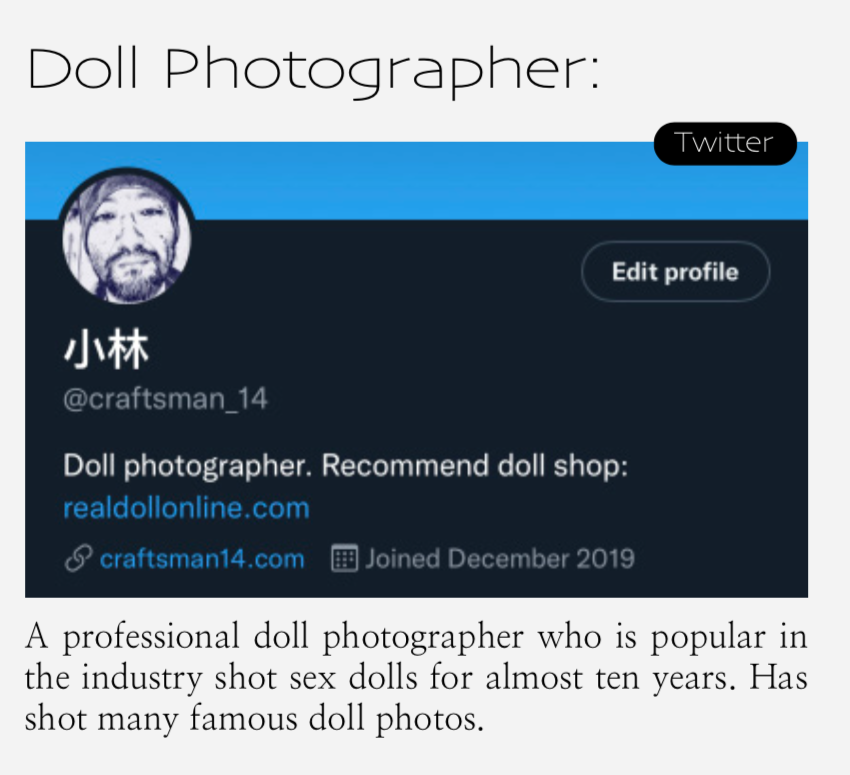This screenshot has height=775, width=850.
Task: Select the @craftsman_14 handle text
Action: pyautogui.click(x=165, y=399)
